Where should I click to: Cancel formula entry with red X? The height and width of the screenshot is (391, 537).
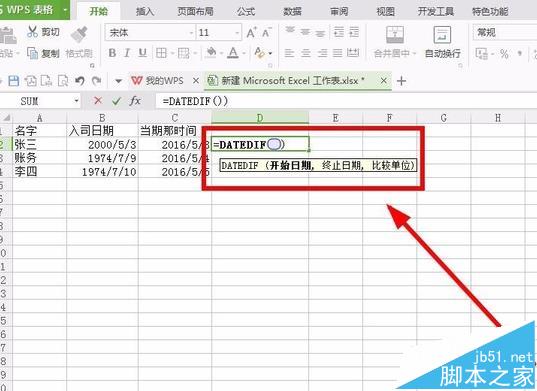coord(98,101)
